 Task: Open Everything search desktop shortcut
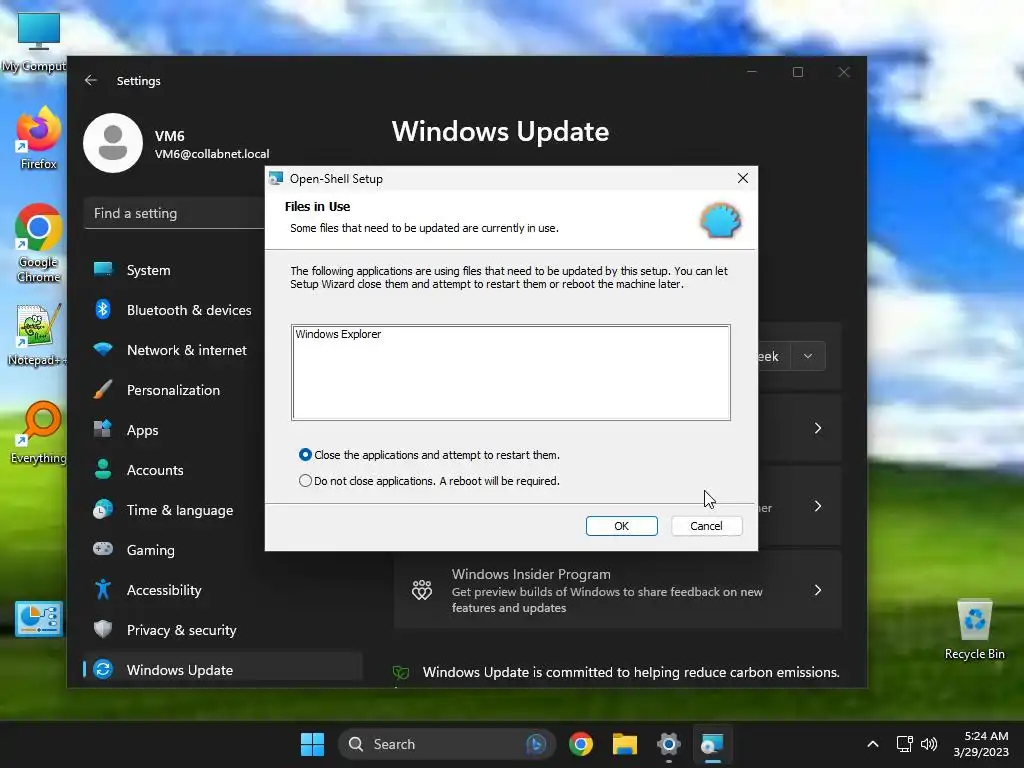pyautogui.click(x=39, y=432)
